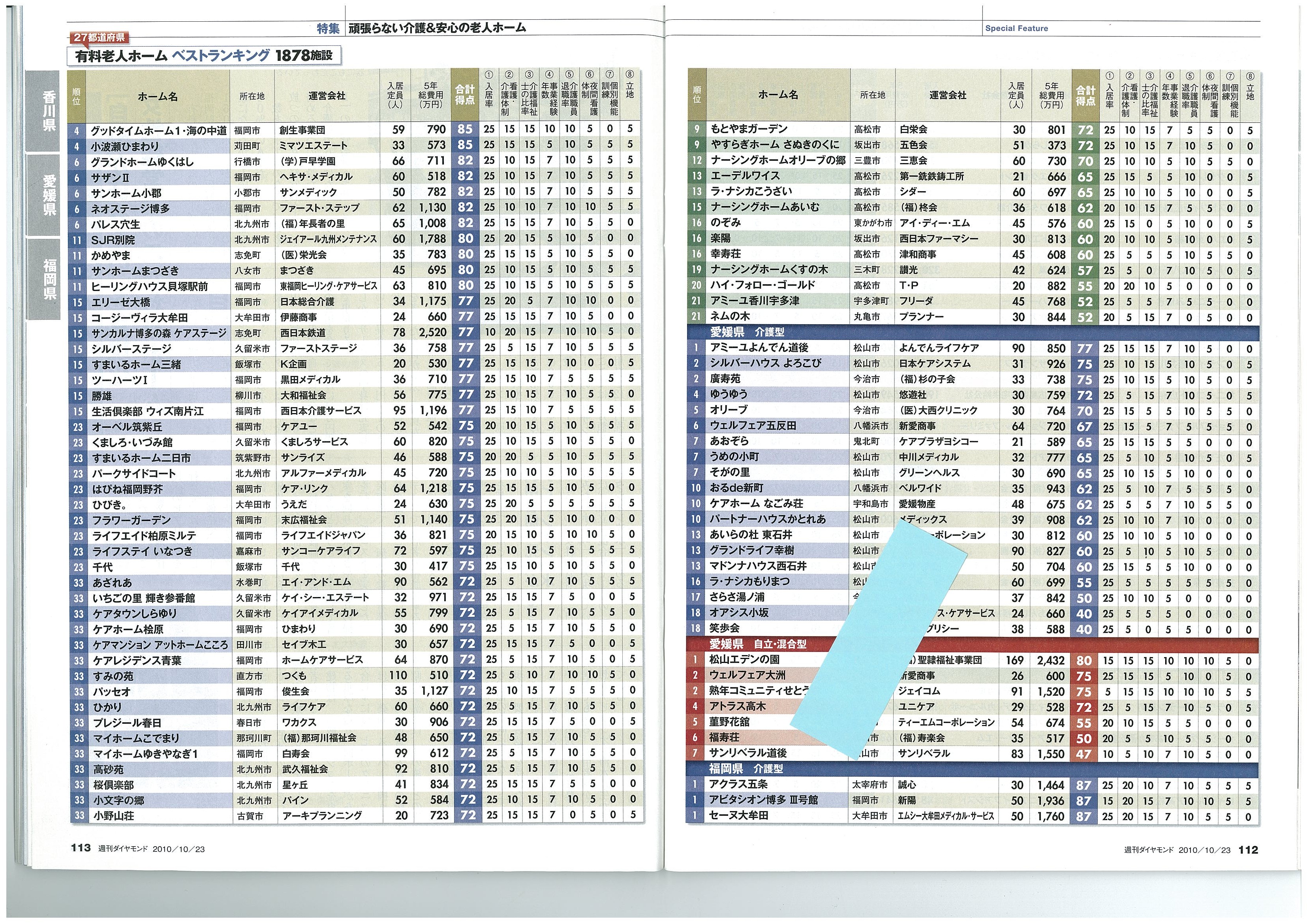
Task: Click the 特集 header label
Action: 329,28
